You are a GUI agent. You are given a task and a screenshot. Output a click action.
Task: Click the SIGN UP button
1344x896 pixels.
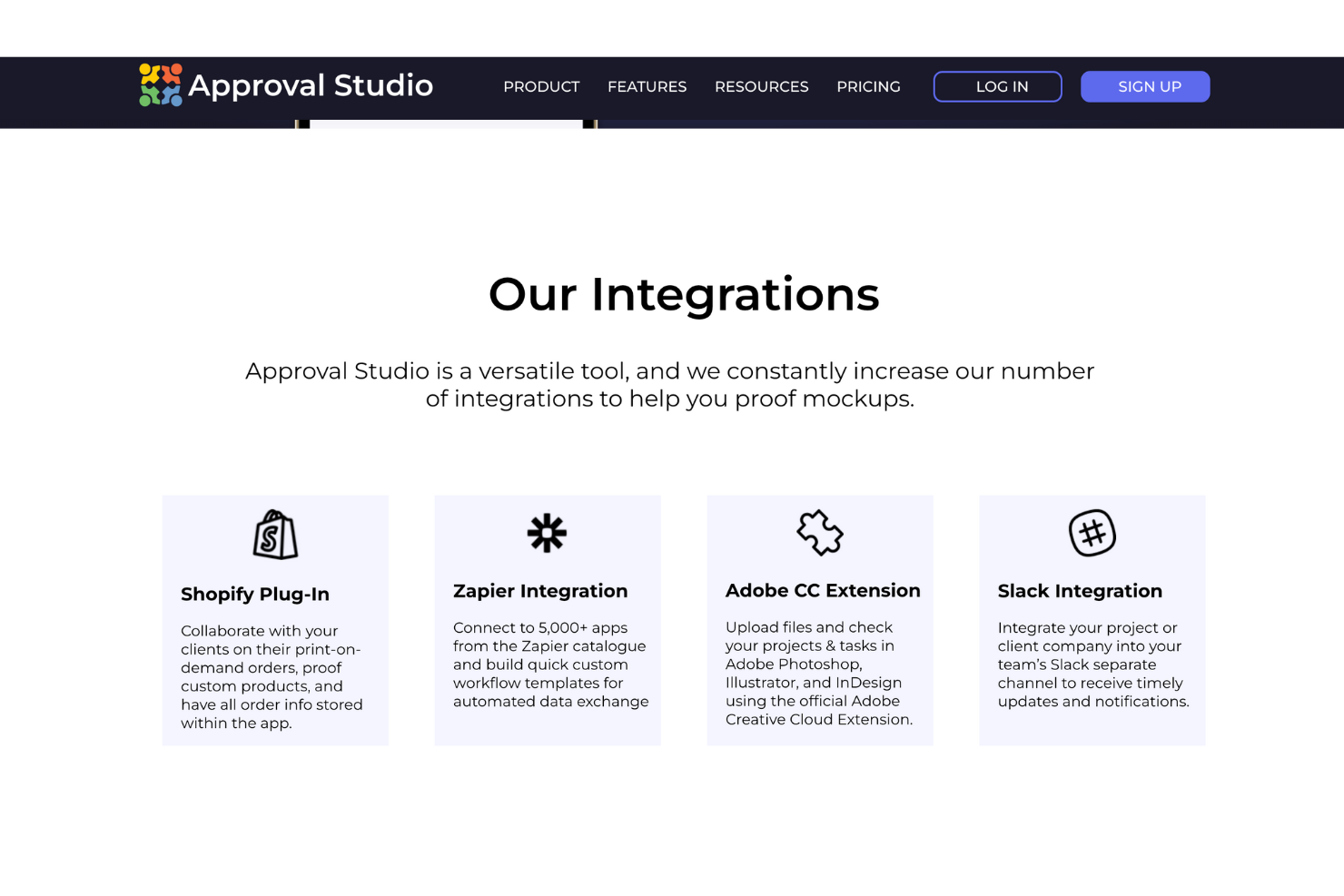click(1145, 86)
